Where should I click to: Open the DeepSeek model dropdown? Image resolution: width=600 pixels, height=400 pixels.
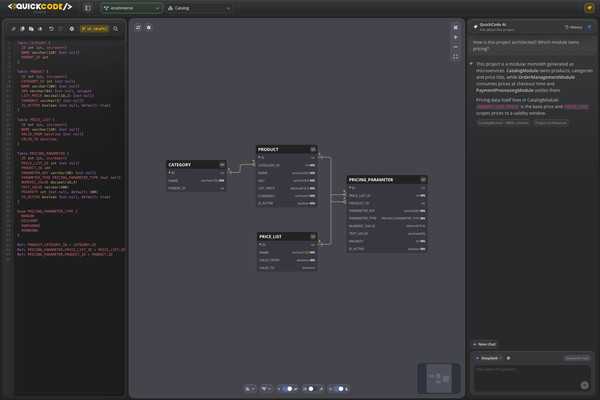click(489, 358)
